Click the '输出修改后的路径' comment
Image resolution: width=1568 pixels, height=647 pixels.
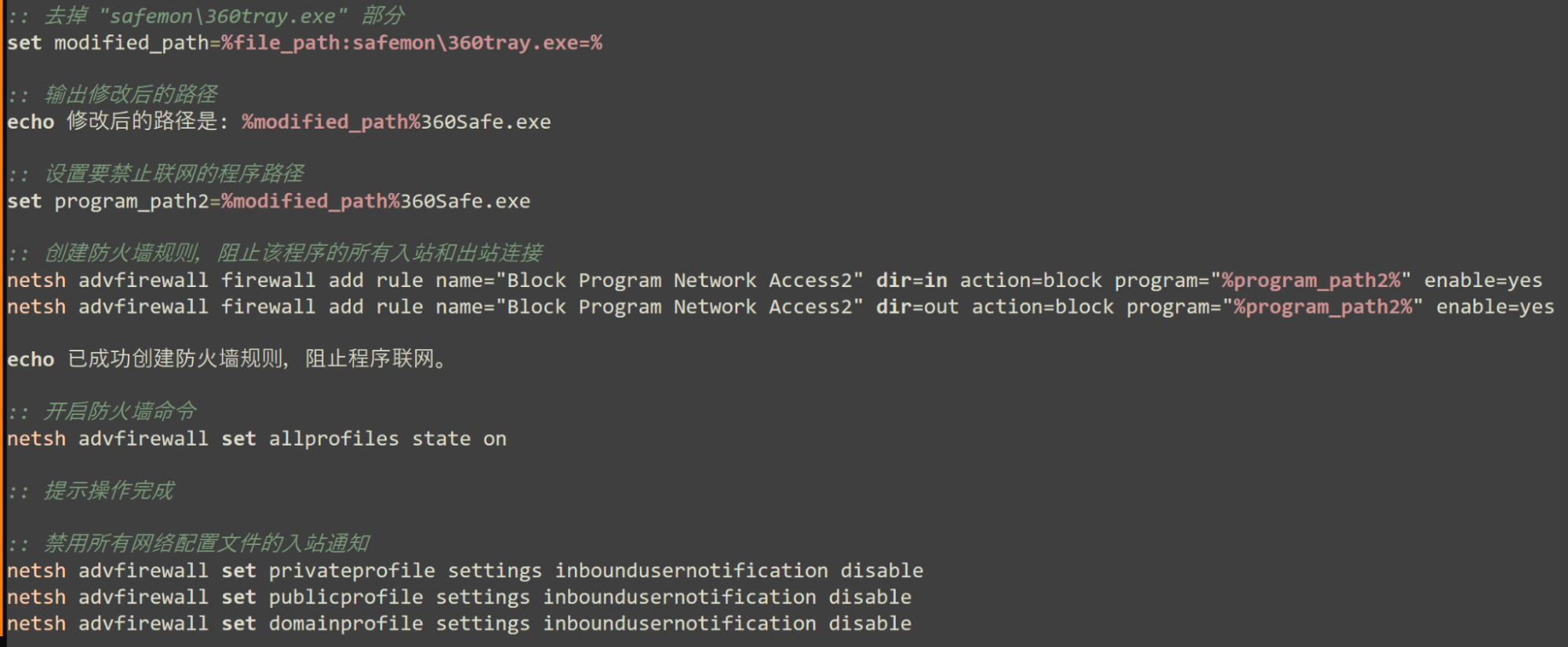[x=130, y=95]
